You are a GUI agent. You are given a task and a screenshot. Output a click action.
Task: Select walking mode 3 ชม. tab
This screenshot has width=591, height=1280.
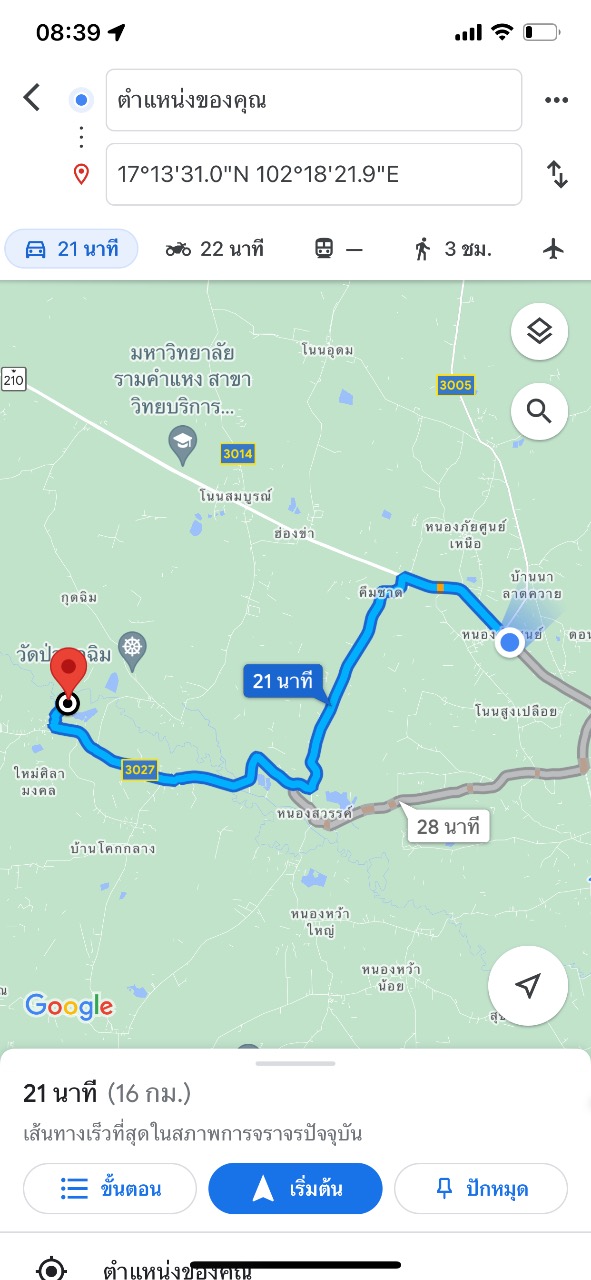[x=454, y=249]
